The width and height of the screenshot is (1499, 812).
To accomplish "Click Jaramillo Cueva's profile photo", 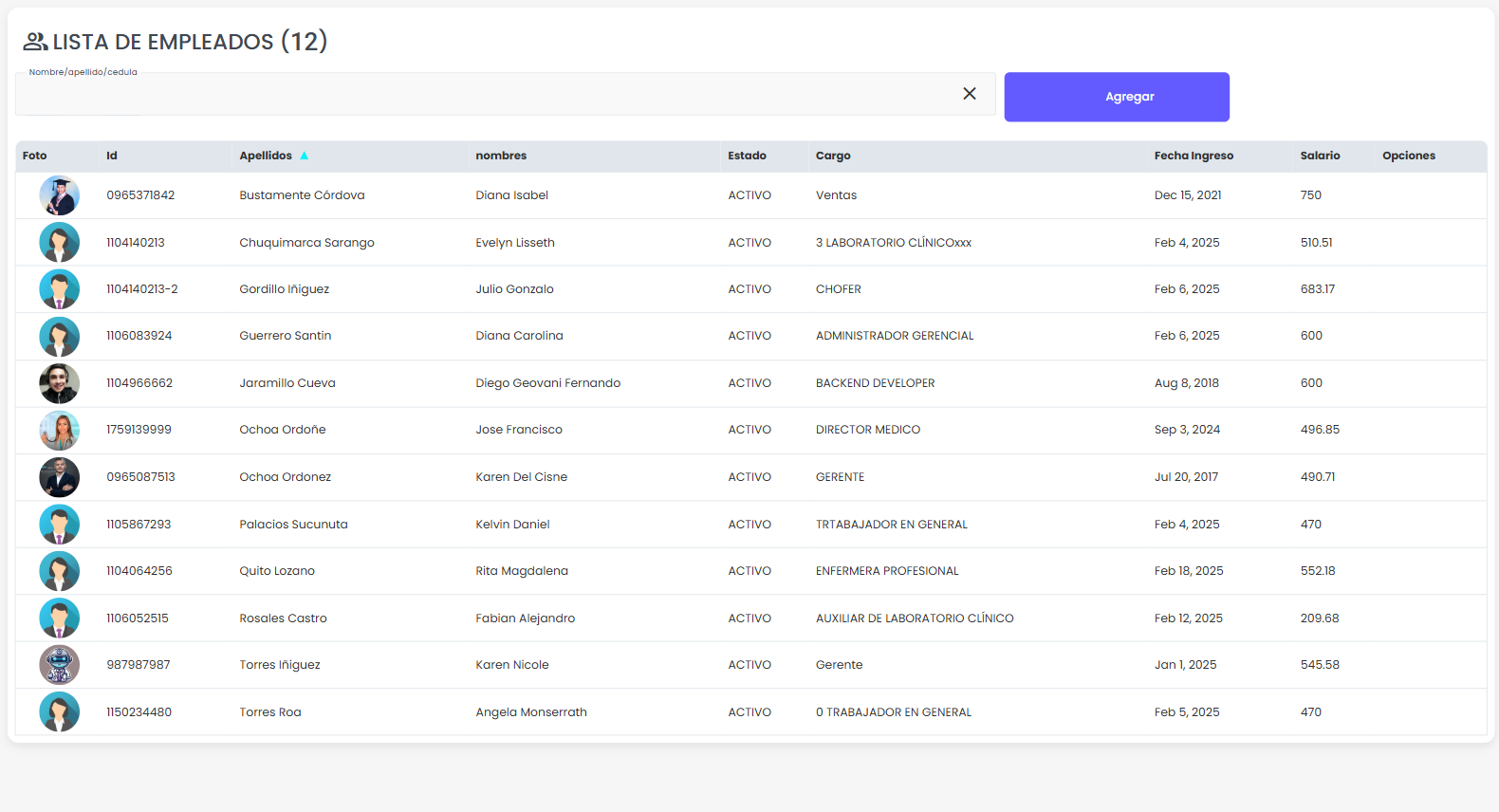I will pos(59,383).
